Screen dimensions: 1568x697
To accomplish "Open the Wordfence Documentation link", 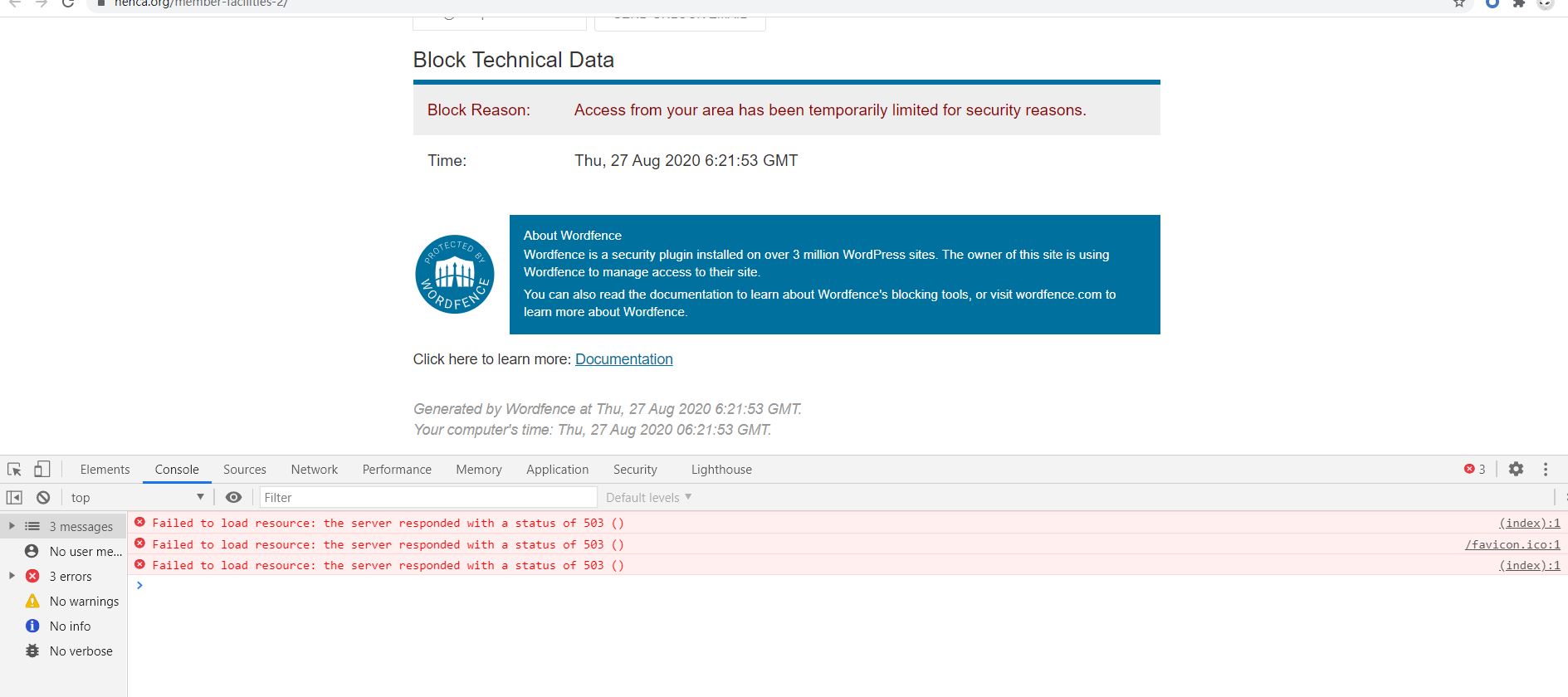I will 624,359.
